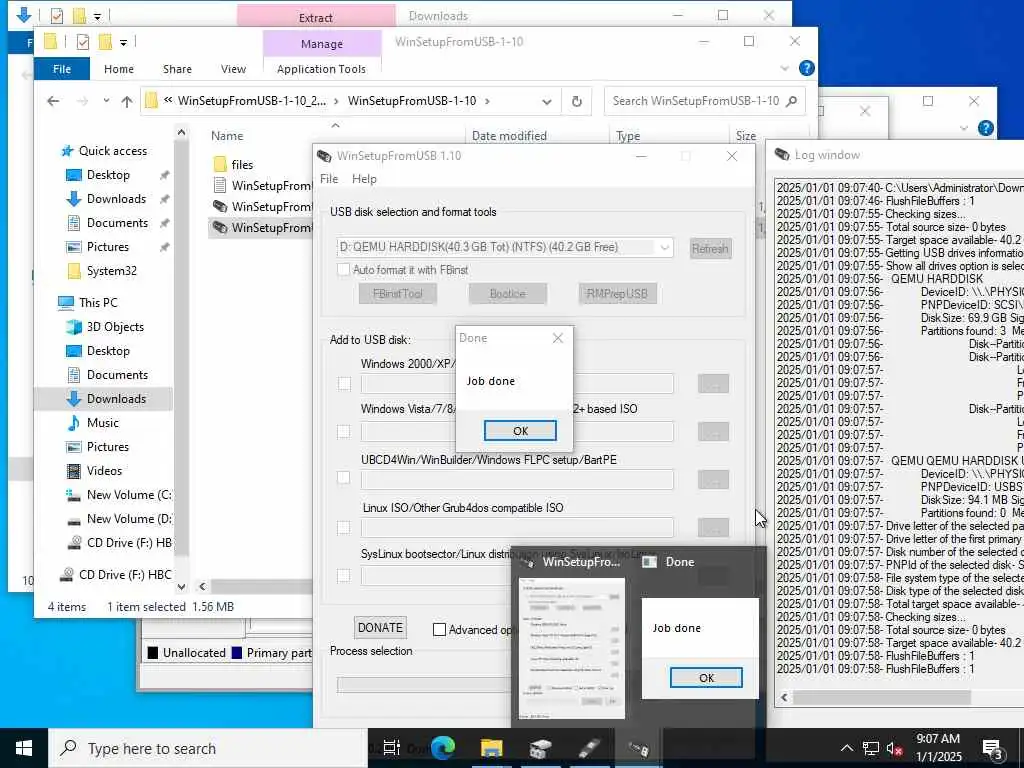
Task: Browse for UBCD4Win/BartPE source folder
Action: [x=713, y=479]
